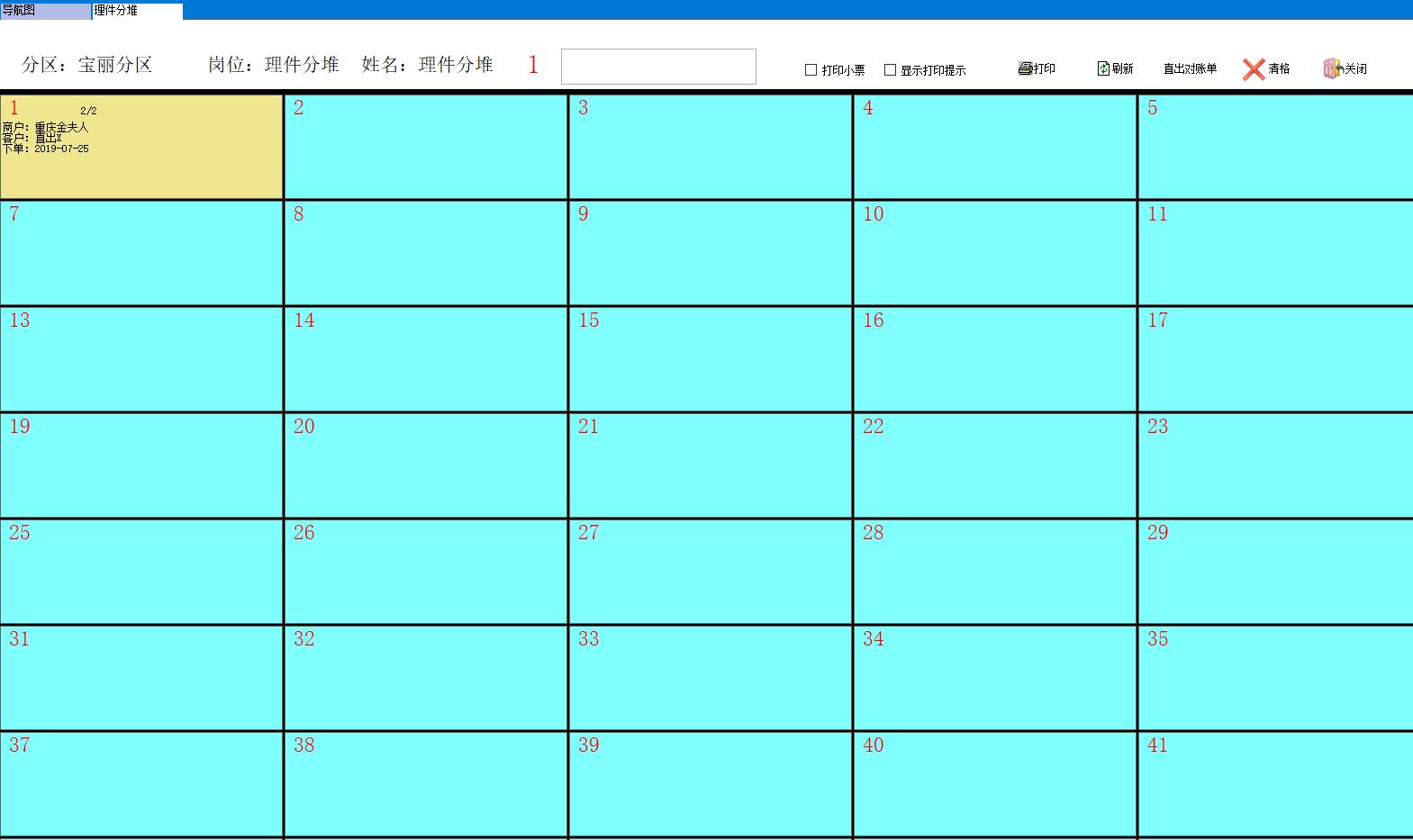Click empty grid cell 9
Image resolution: width=1413 pixels, height=840 pixels.
[x=711, y=254]
